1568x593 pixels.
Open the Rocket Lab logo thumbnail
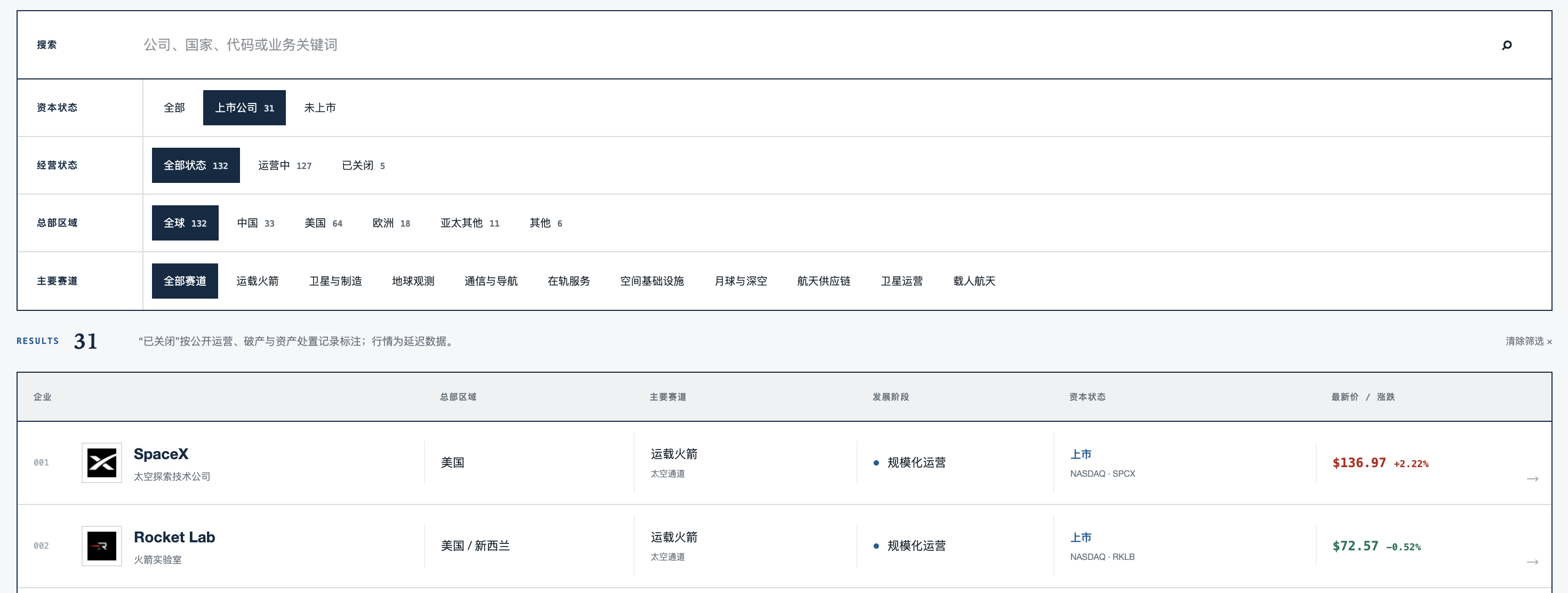pyautogui.click(x=102, y=546)
